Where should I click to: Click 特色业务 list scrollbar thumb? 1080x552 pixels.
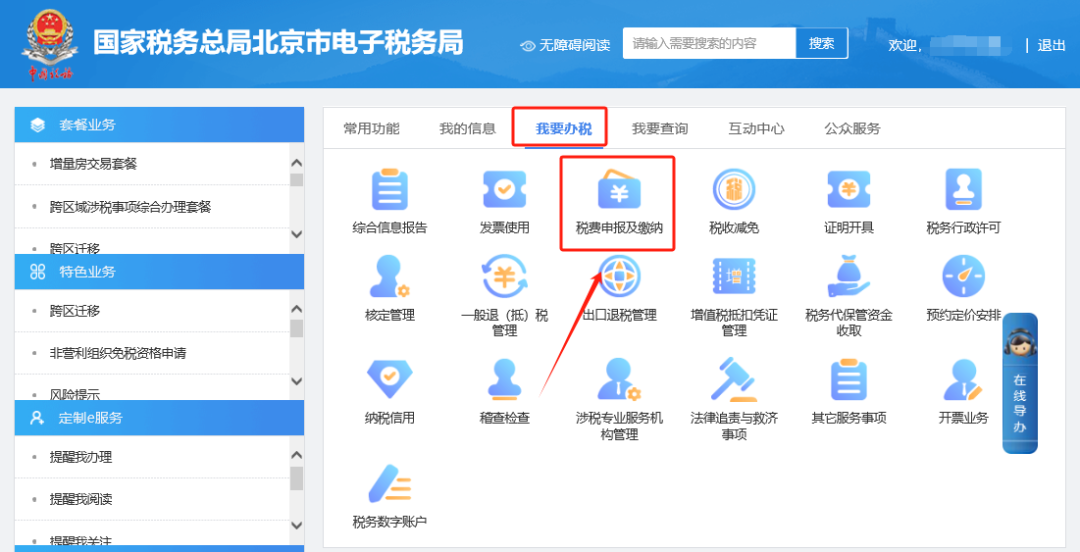(296, 328)
